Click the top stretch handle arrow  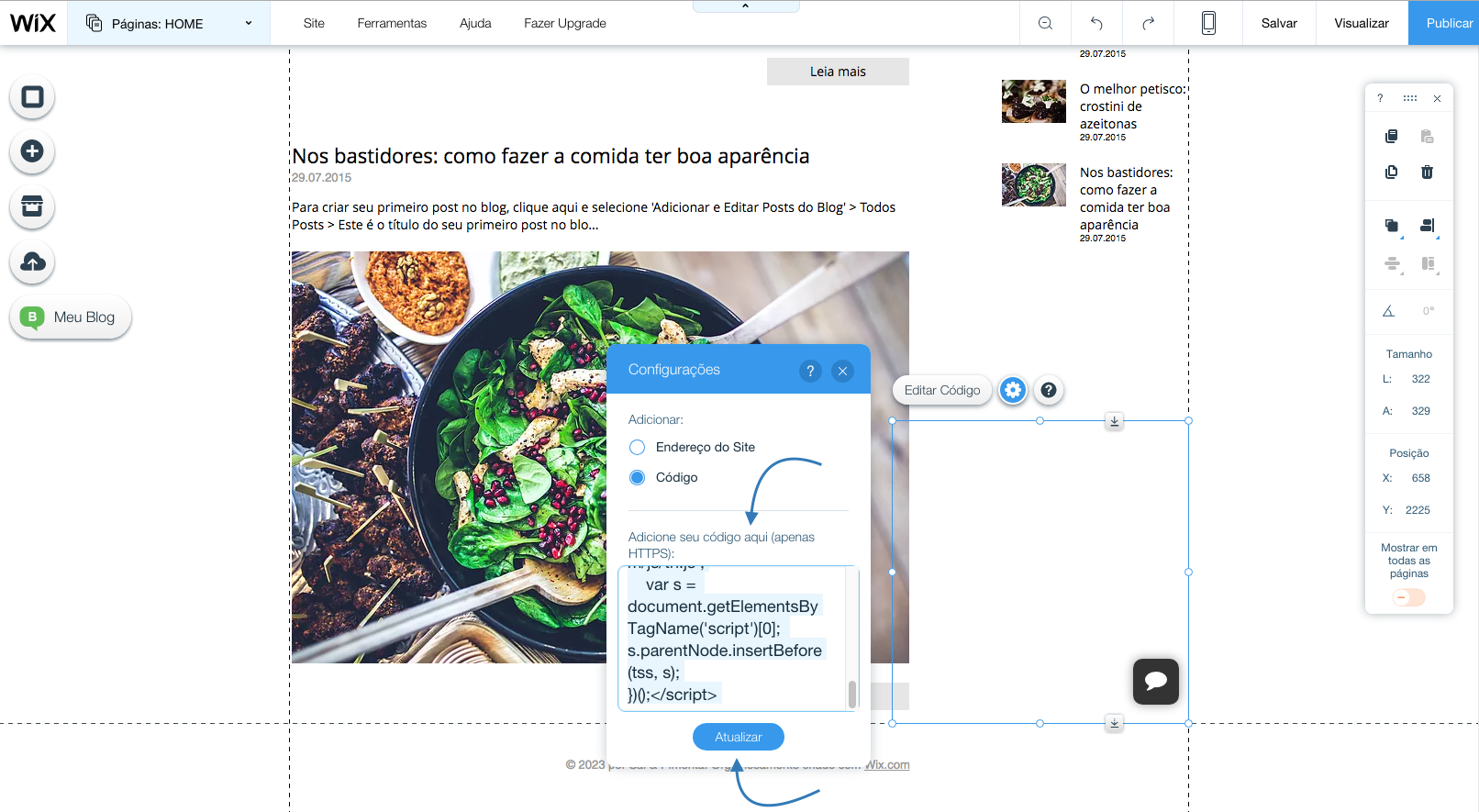pyautogui.click(x=1114, y=421)
